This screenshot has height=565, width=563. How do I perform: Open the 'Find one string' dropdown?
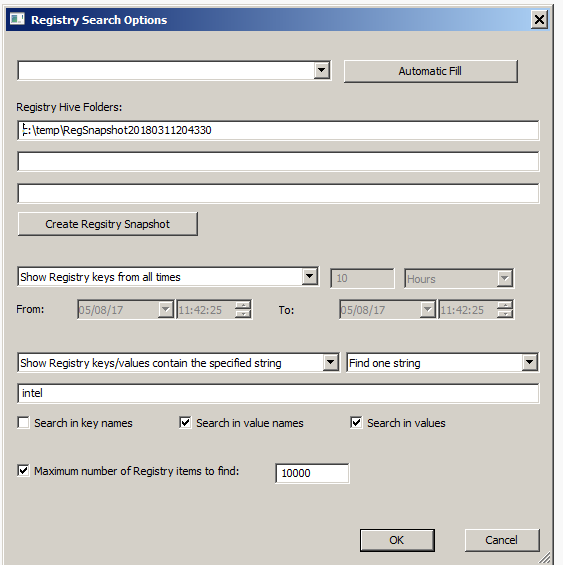pos(529,362)
